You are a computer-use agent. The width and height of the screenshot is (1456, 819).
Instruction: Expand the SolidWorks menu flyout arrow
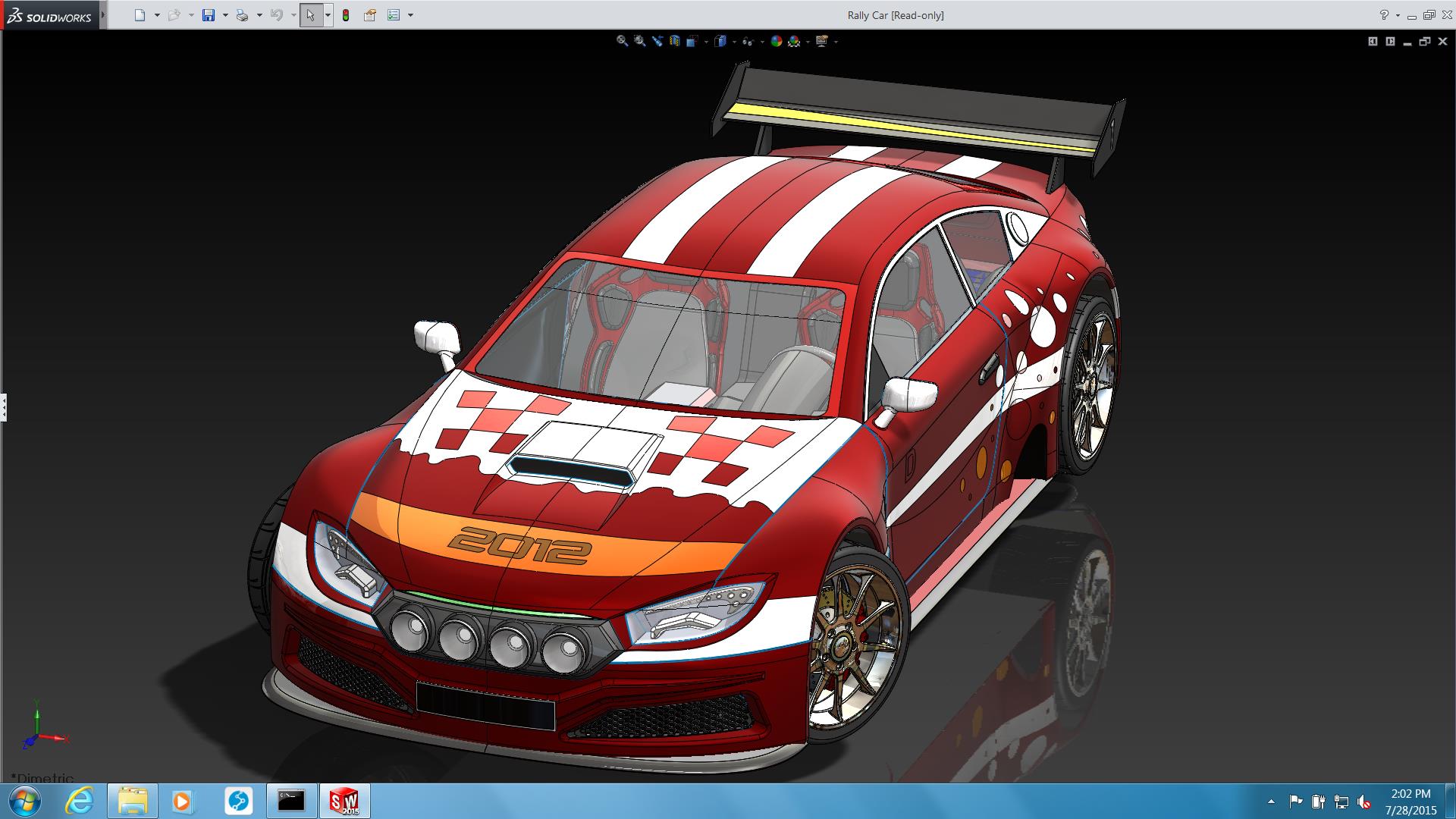[103, 15]
